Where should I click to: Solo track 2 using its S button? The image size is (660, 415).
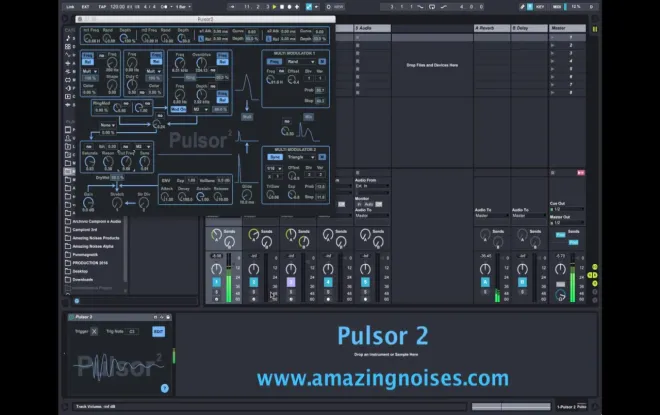tap(253, 292)
